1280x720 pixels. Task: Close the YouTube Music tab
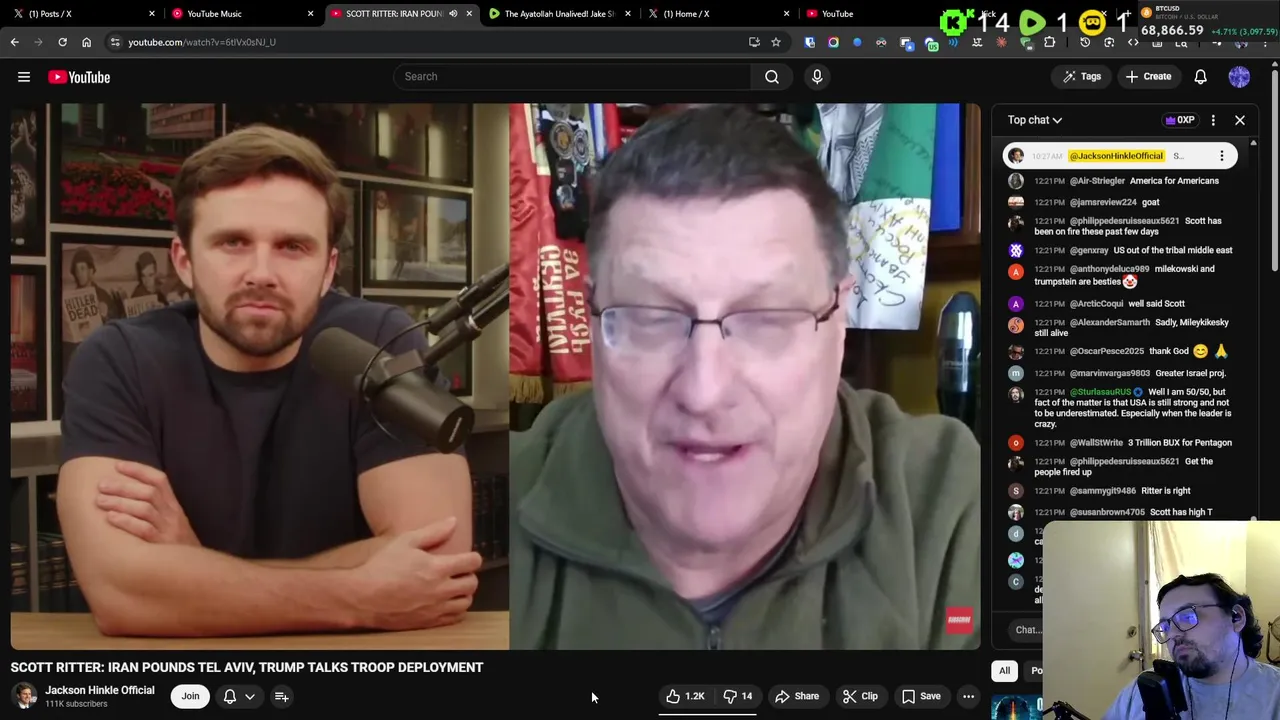pyautogui.click(x=310, y=14)
